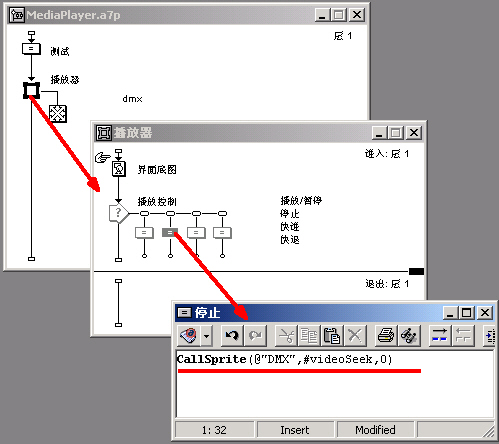Click the undo icon in calculation toolbar
The height and width of the screenshot is (444, 499).
tap(232, 335)
